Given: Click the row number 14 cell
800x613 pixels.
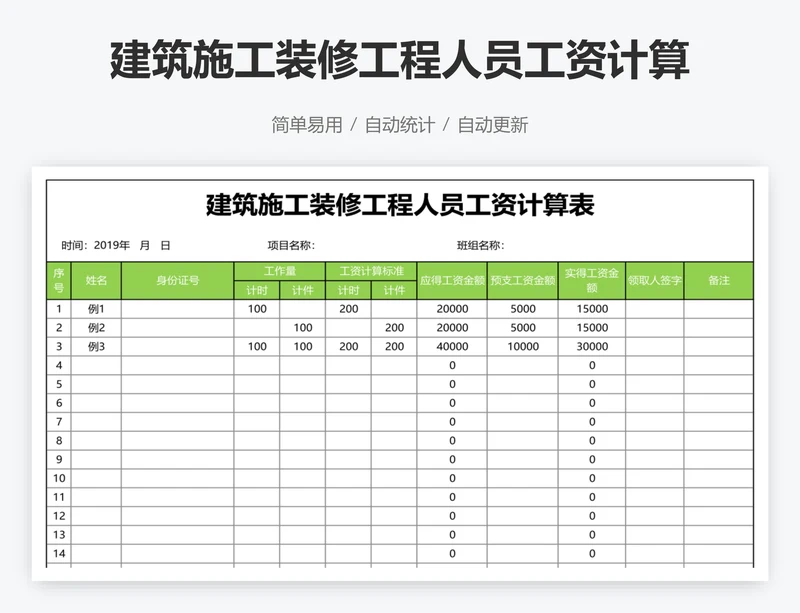Looking at the screenshot, I should tap(59, 554).
